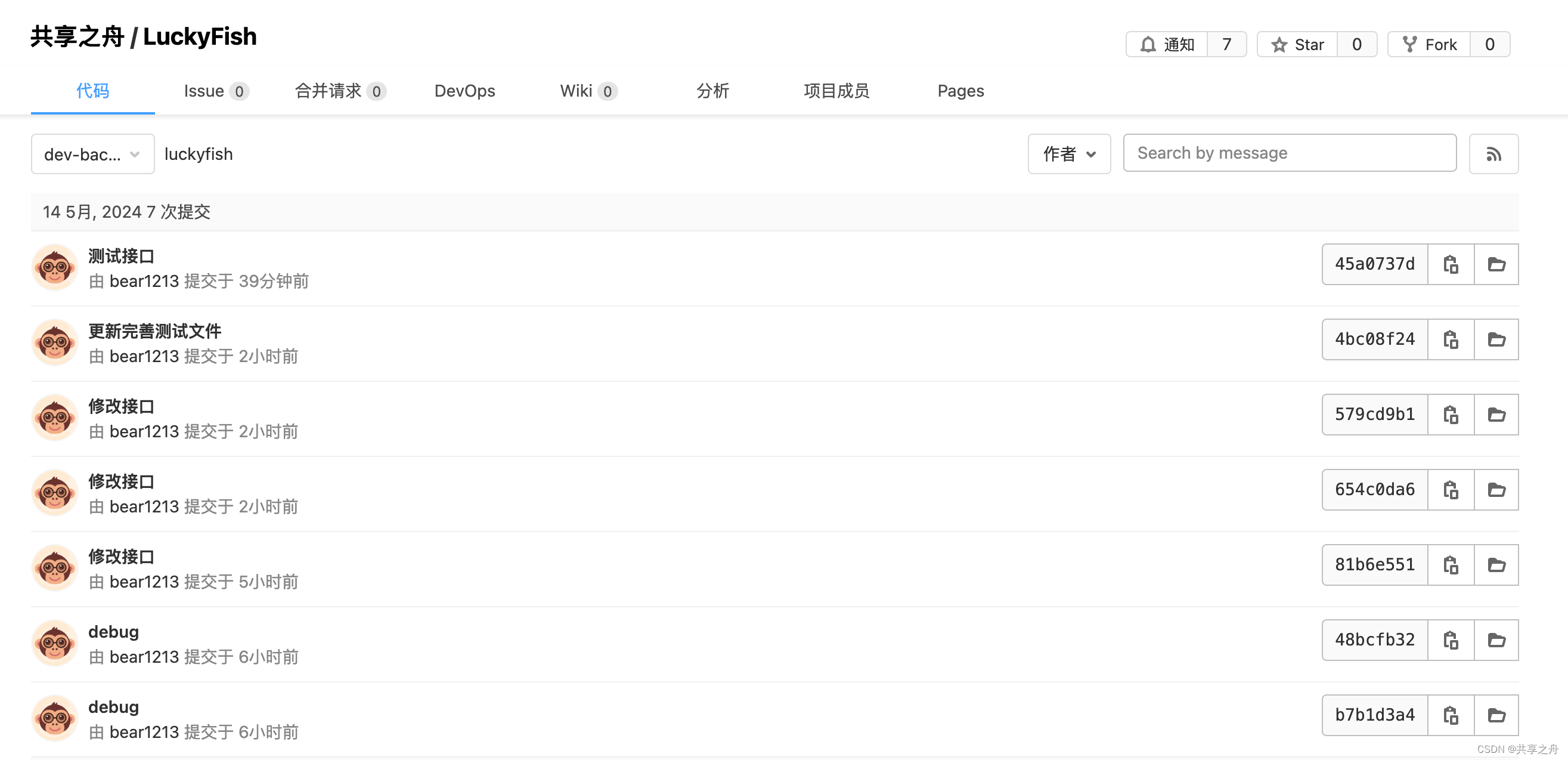
Task: Fork the LuckyFish repository
Action: tap(1428, 45)
